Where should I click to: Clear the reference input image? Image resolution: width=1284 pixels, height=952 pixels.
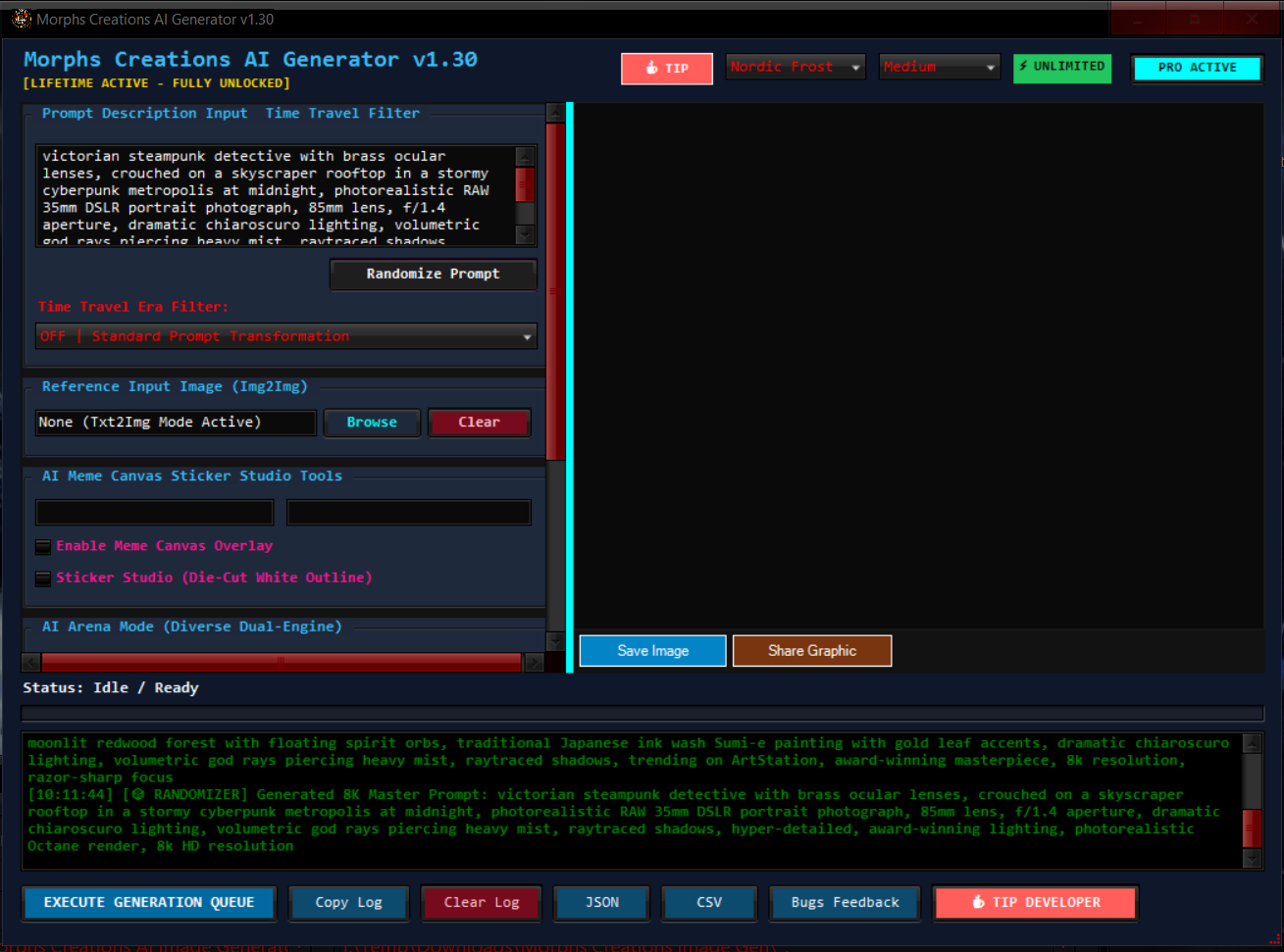tap(479, 423)
